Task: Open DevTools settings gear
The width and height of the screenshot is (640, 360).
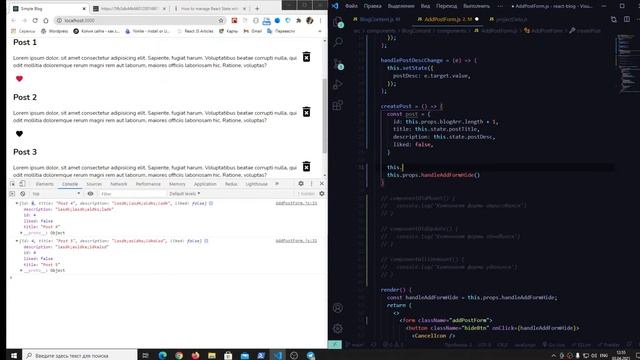Action: tap(301, 184)
